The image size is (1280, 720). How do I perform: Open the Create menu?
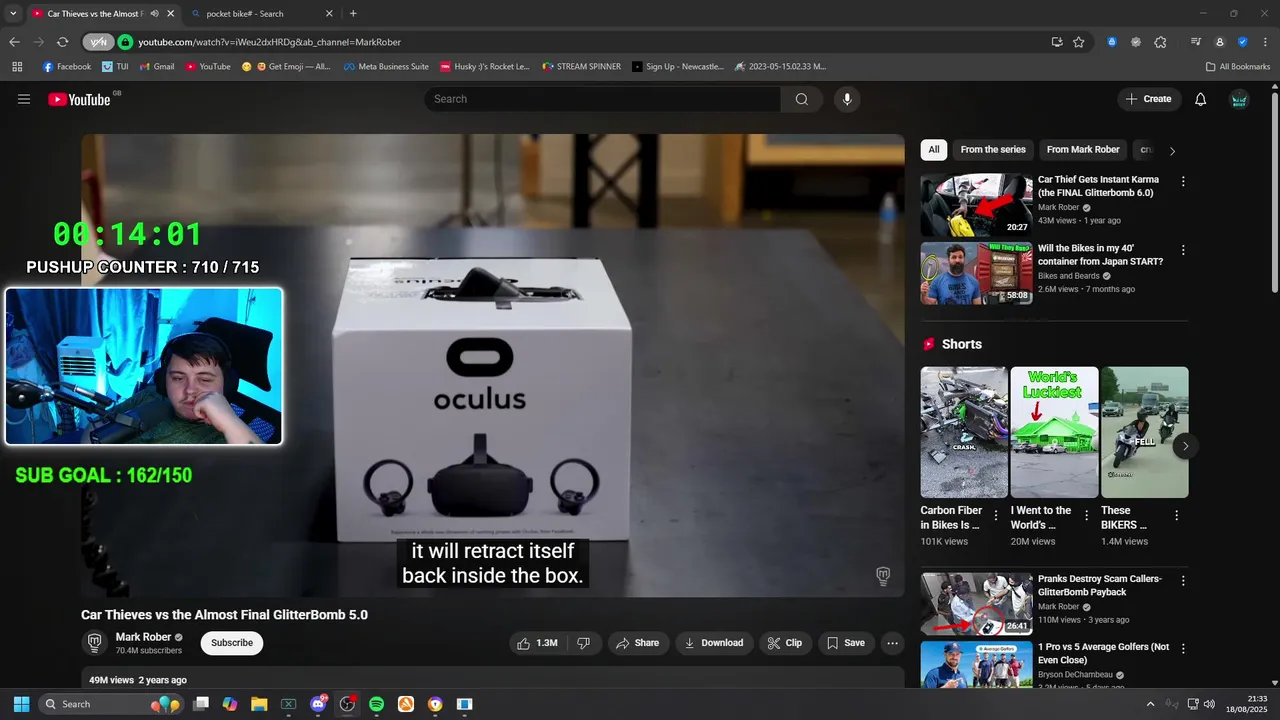[1149, 99]
